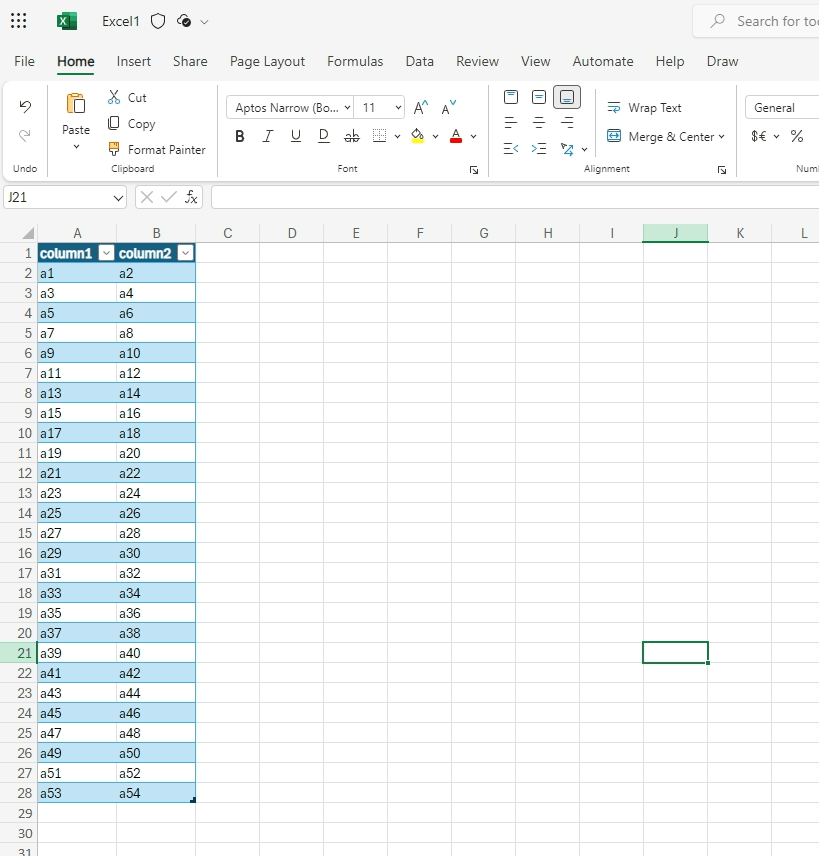Undo the last action
The height and width of the screenshot is (856, 819).
(x=25, y=106)
